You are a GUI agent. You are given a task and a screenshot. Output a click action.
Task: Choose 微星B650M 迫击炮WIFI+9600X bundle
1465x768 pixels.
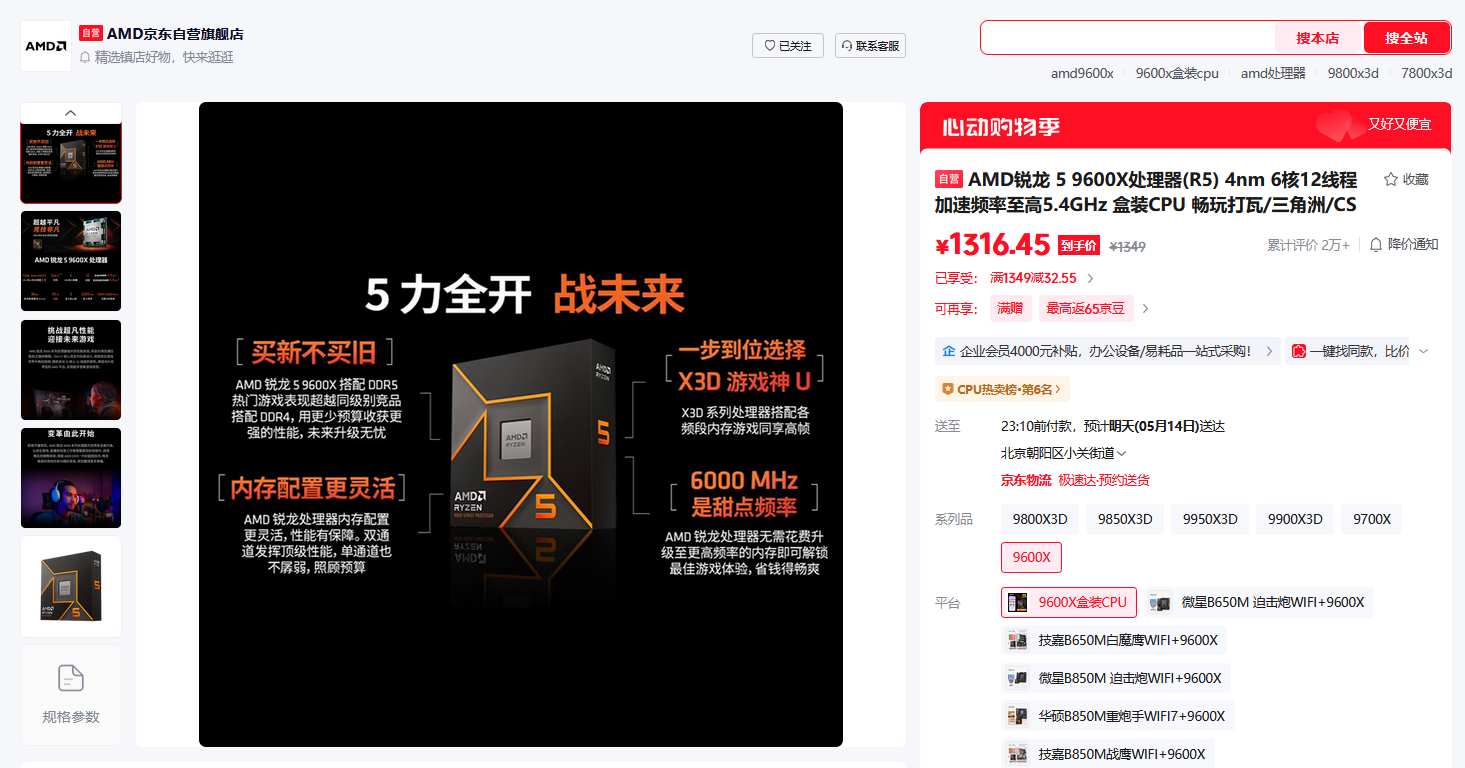[x=1260, y=602]
